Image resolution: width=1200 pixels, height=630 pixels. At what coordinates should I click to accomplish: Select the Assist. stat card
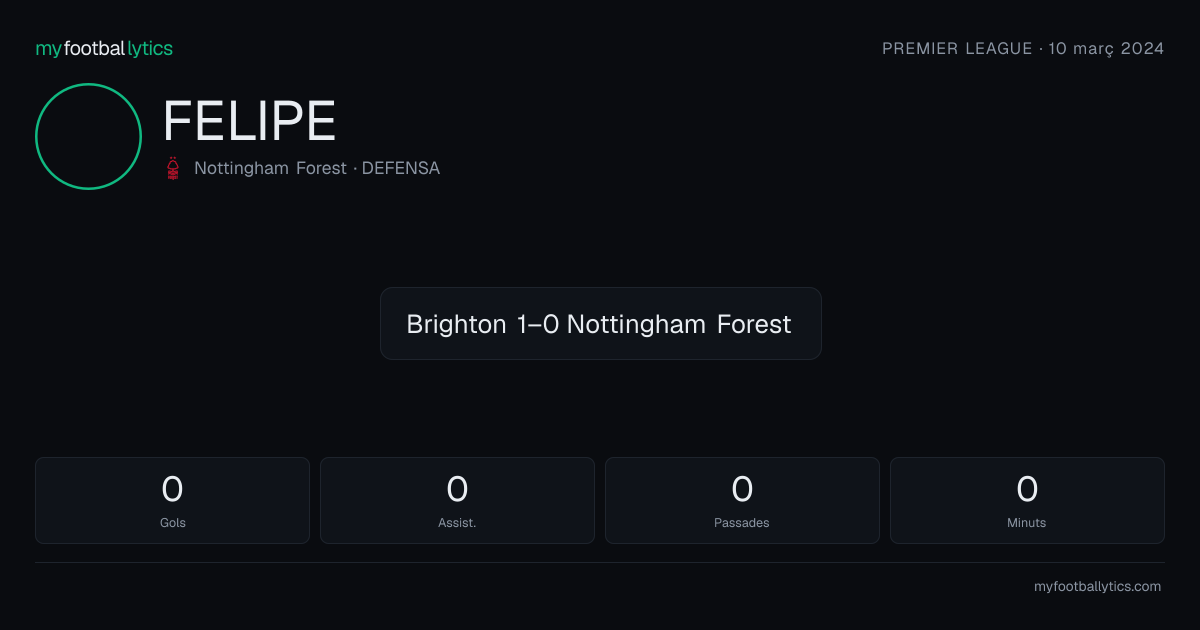point(457,500)
